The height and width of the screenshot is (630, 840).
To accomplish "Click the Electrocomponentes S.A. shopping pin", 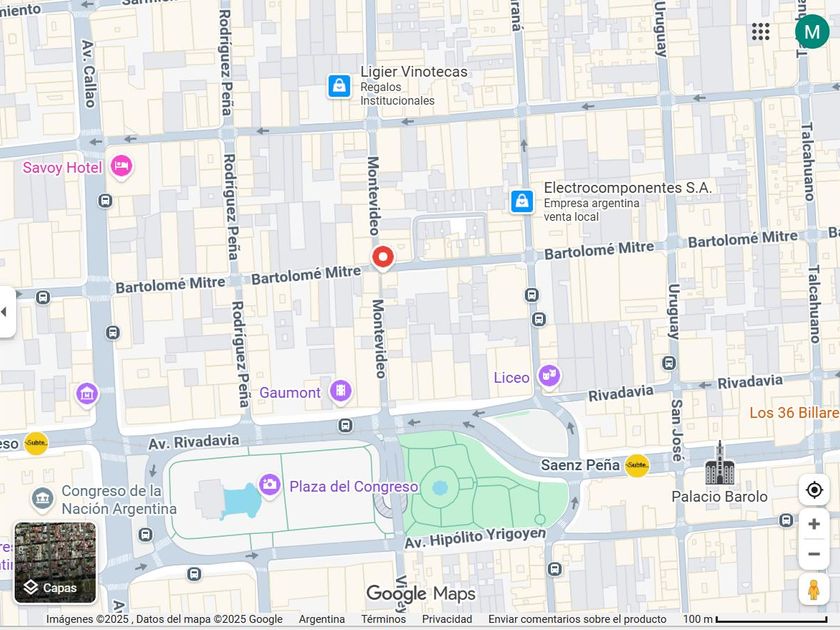I will (x=522, y=201).
